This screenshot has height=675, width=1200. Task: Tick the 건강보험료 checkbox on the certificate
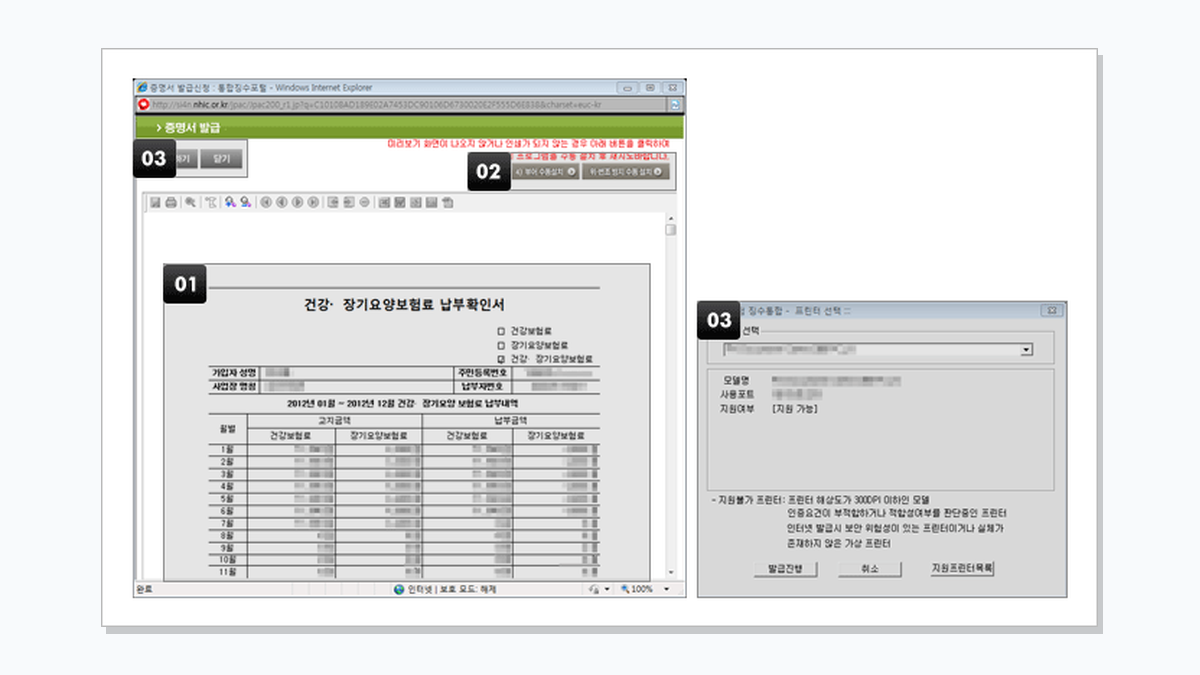[x=502, y=331]
